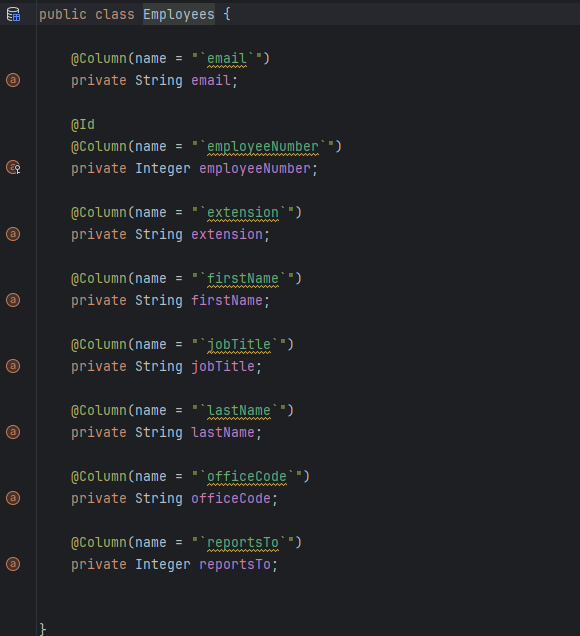580x636 pixels.
Task: Click the `officeCode` column name string
Action: coord(247,477)
